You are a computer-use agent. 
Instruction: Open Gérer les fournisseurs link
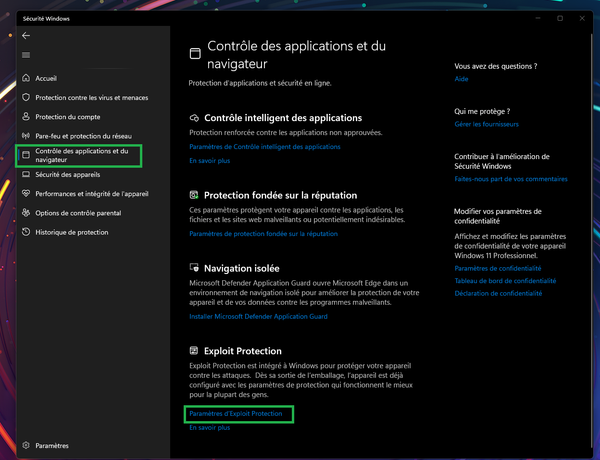click(486, 124)
